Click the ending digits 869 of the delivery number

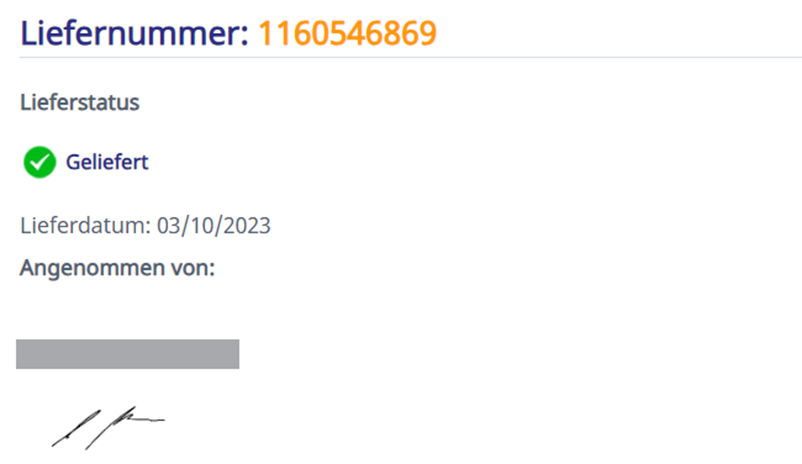click(410, 34)
